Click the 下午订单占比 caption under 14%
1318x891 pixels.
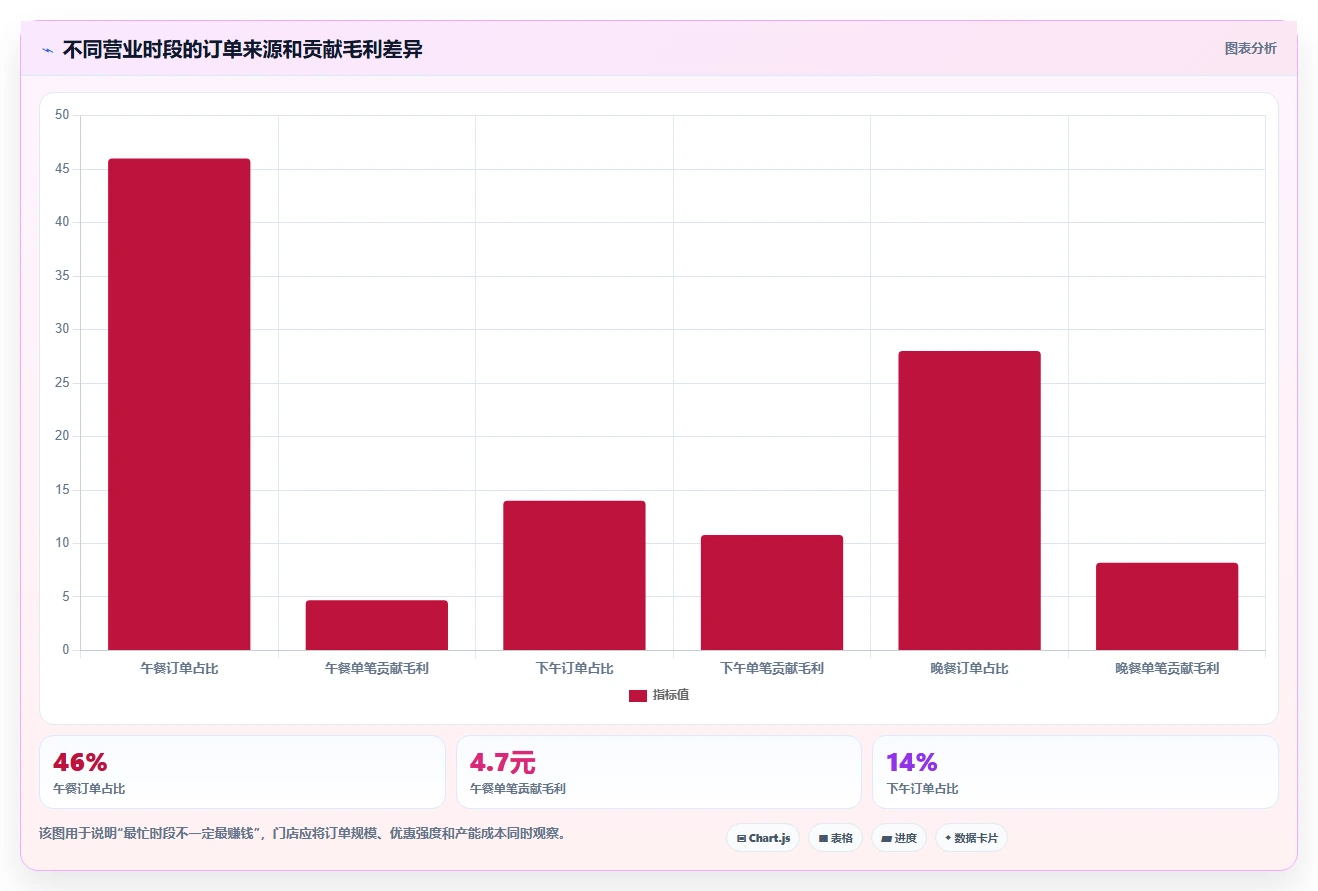coord(922,789)
